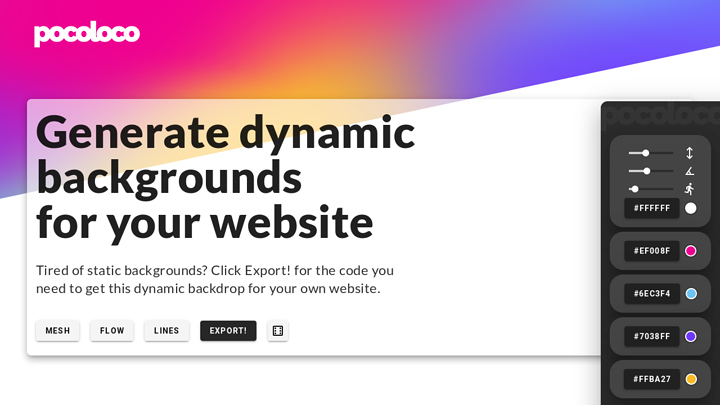Switch to FLOW background style

[112, 331]
